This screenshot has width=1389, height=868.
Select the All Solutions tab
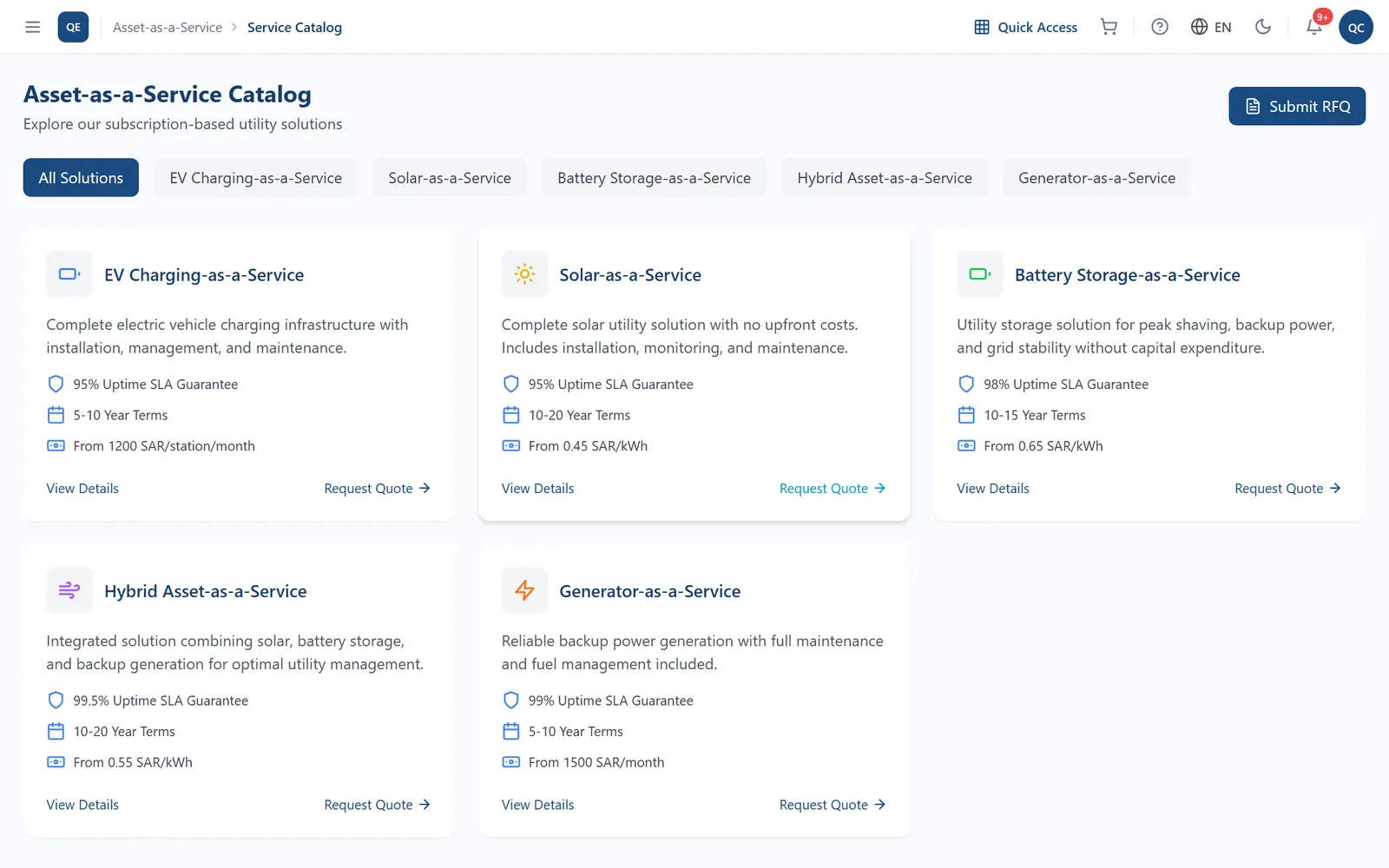(81, 178)
